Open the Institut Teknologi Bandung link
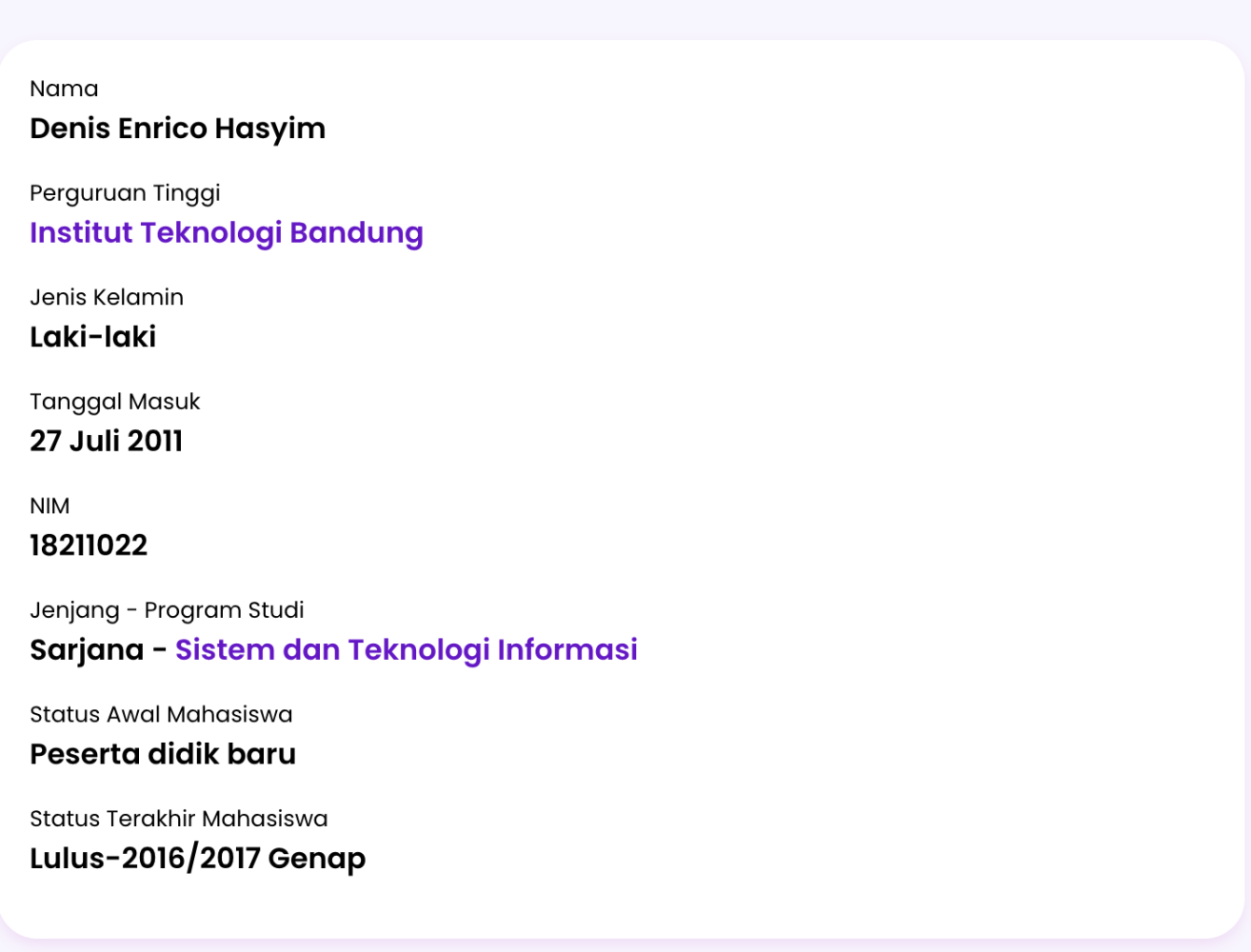 (227, 233)
